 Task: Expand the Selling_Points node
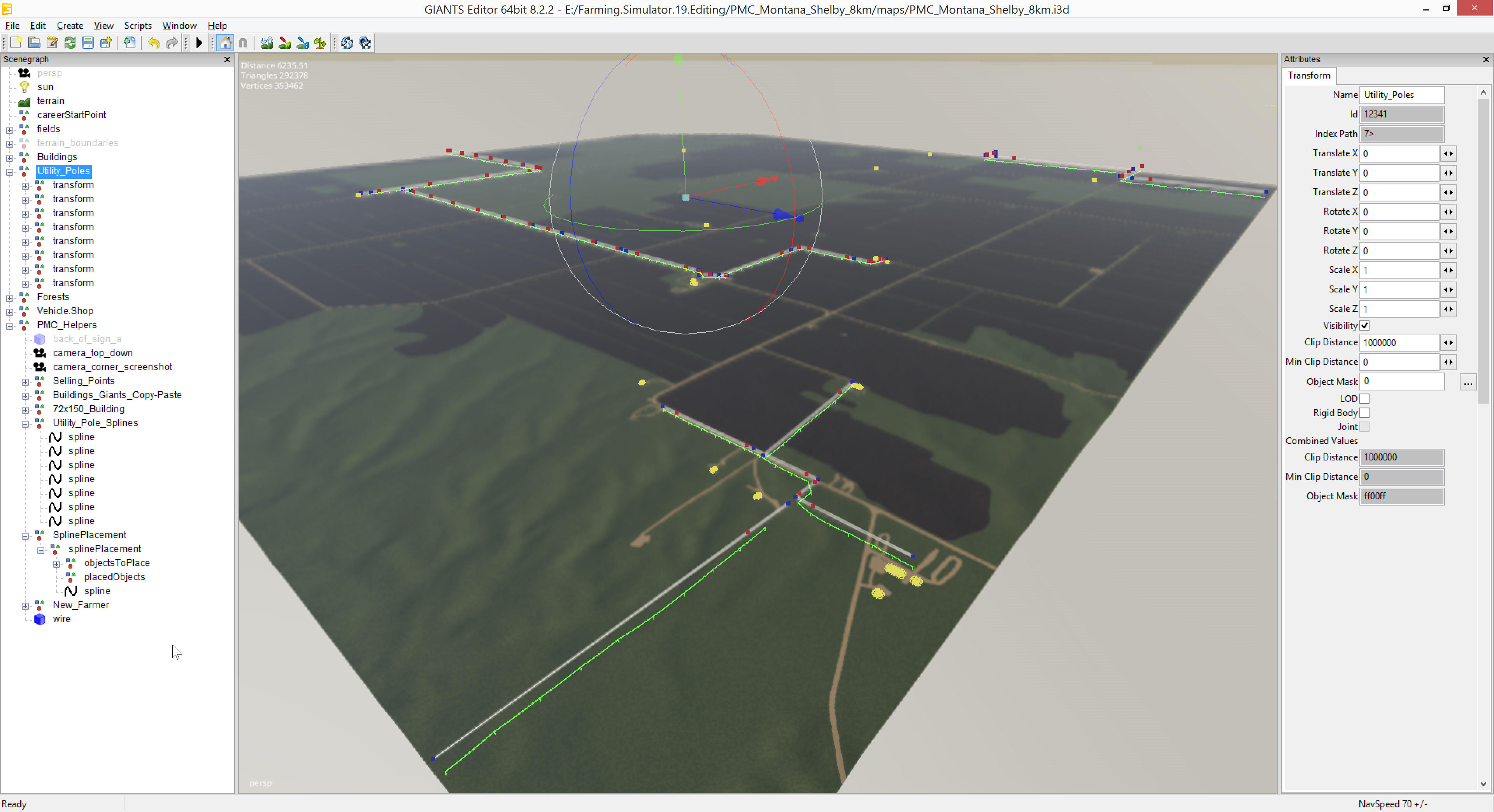pos(26,382)
